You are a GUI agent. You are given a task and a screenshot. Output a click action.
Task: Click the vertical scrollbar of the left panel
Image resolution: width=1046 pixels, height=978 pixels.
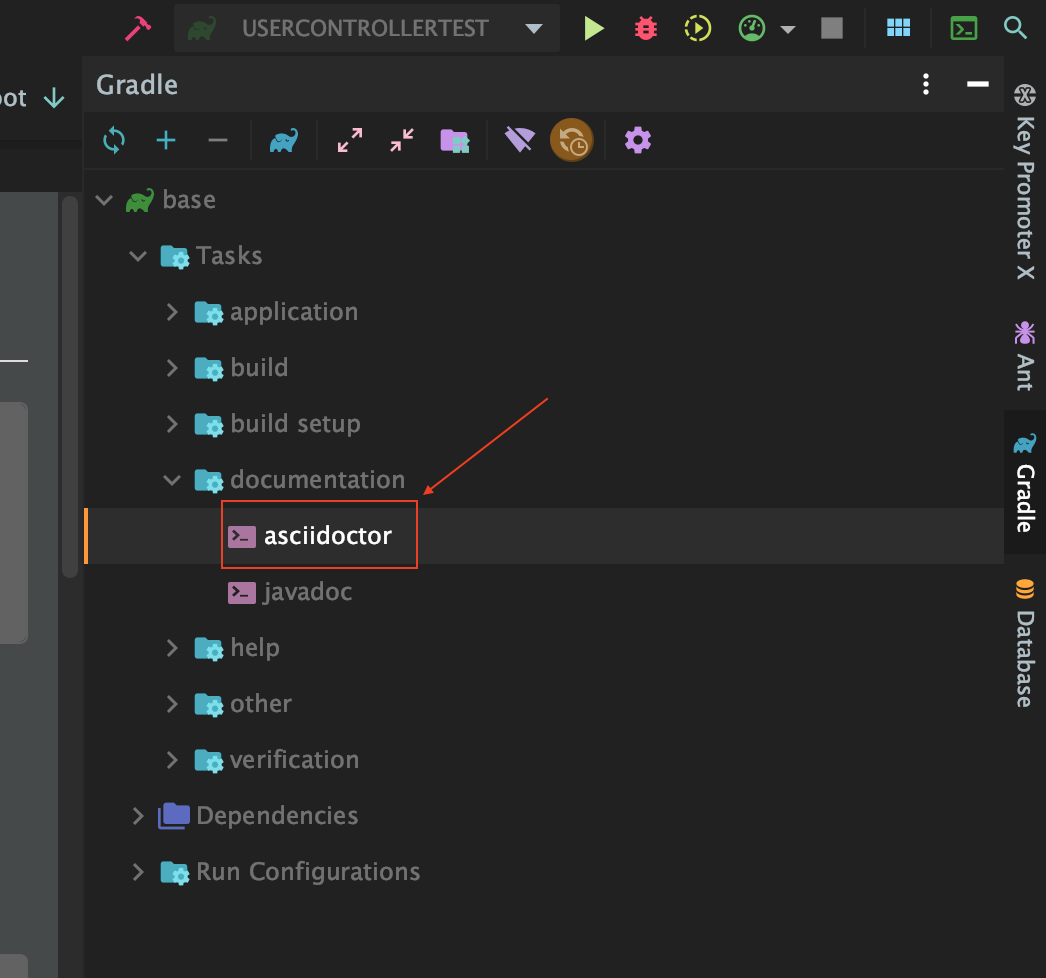pos(69,387)
